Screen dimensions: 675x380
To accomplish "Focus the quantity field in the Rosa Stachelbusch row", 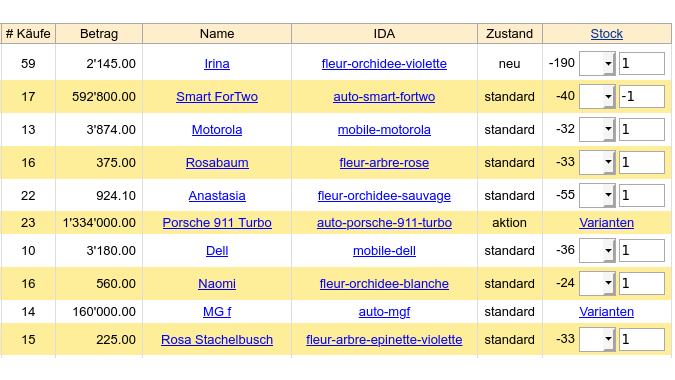I will [x=641, y=340].
